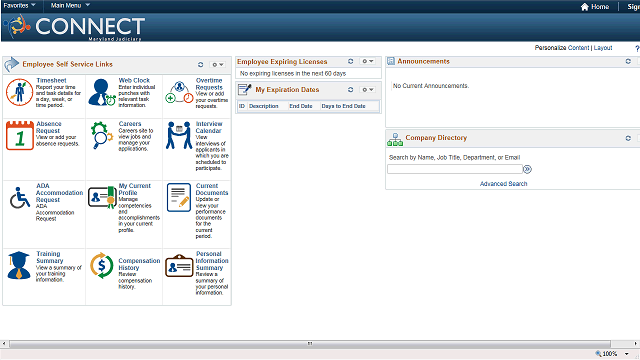
Task: Click the help question mark icon
Action: click(637, 48)
